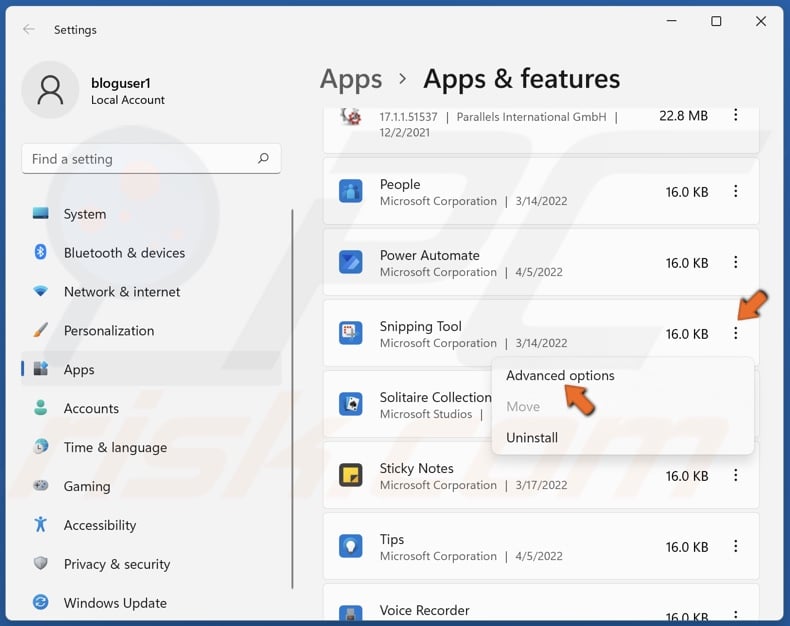
Task: Select Apps category in sidebar
Action: (151, 369)
